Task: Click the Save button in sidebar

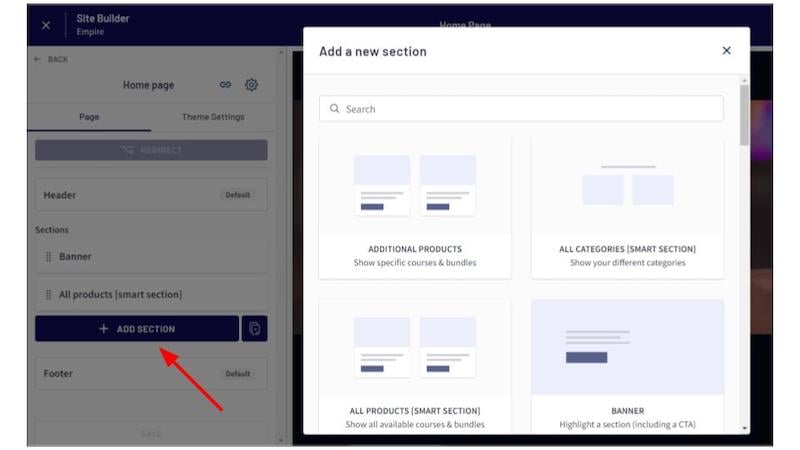Action: pos(151,434)
